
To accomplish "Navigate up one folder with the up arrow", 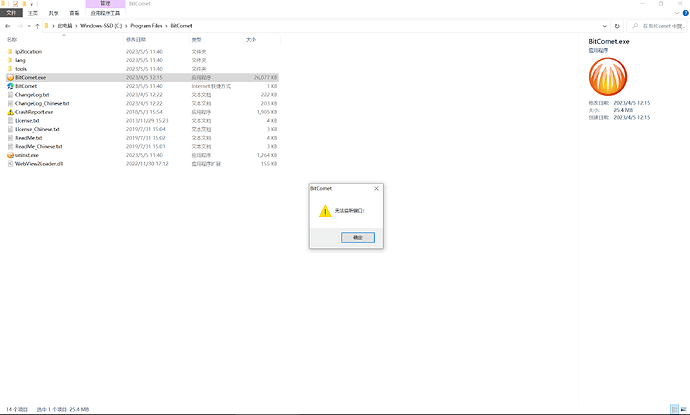I will (x=37, y=26).
